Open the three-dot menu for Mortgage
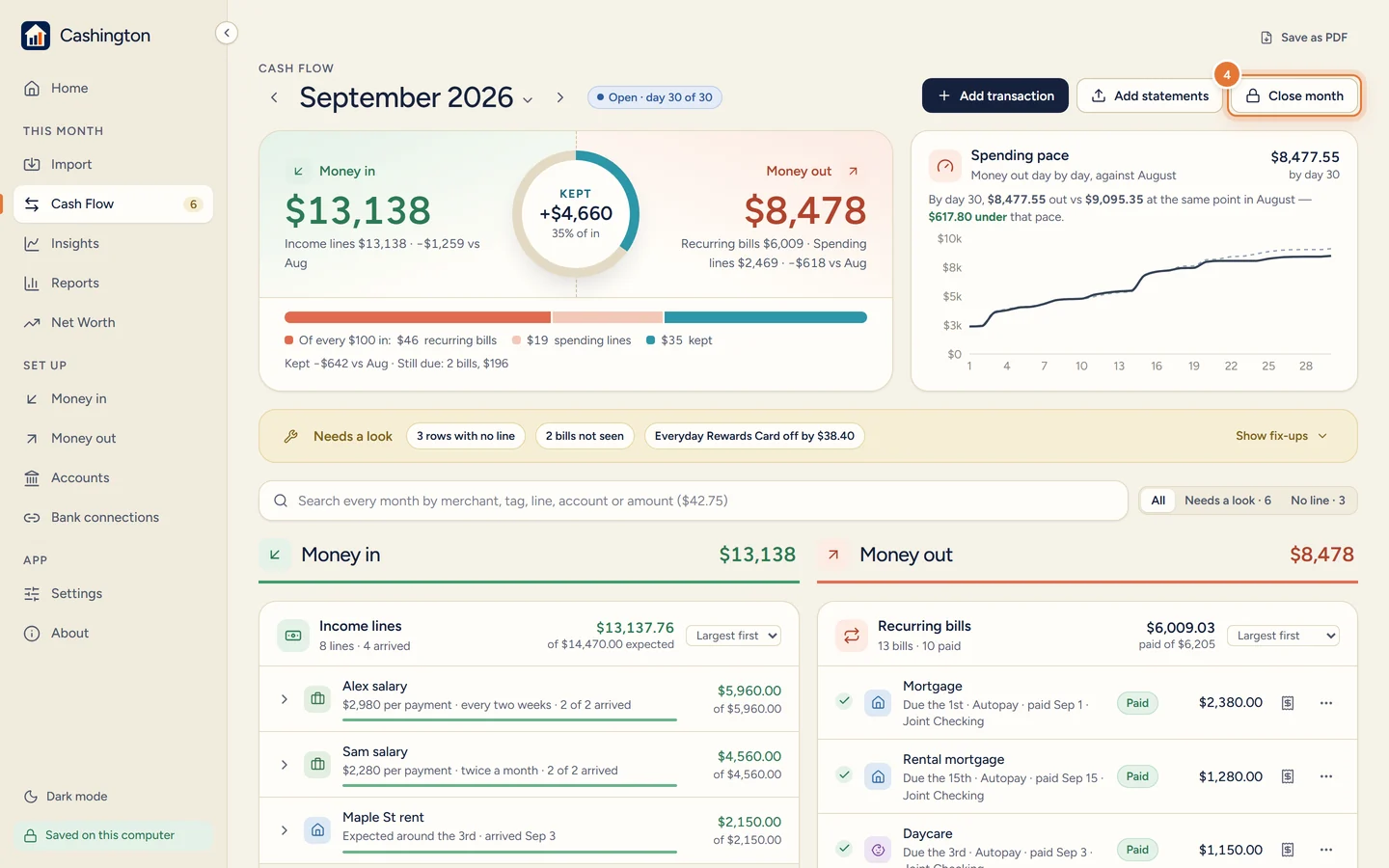The width and height of the screenshot is (1389, 868). click(1326, 703)
